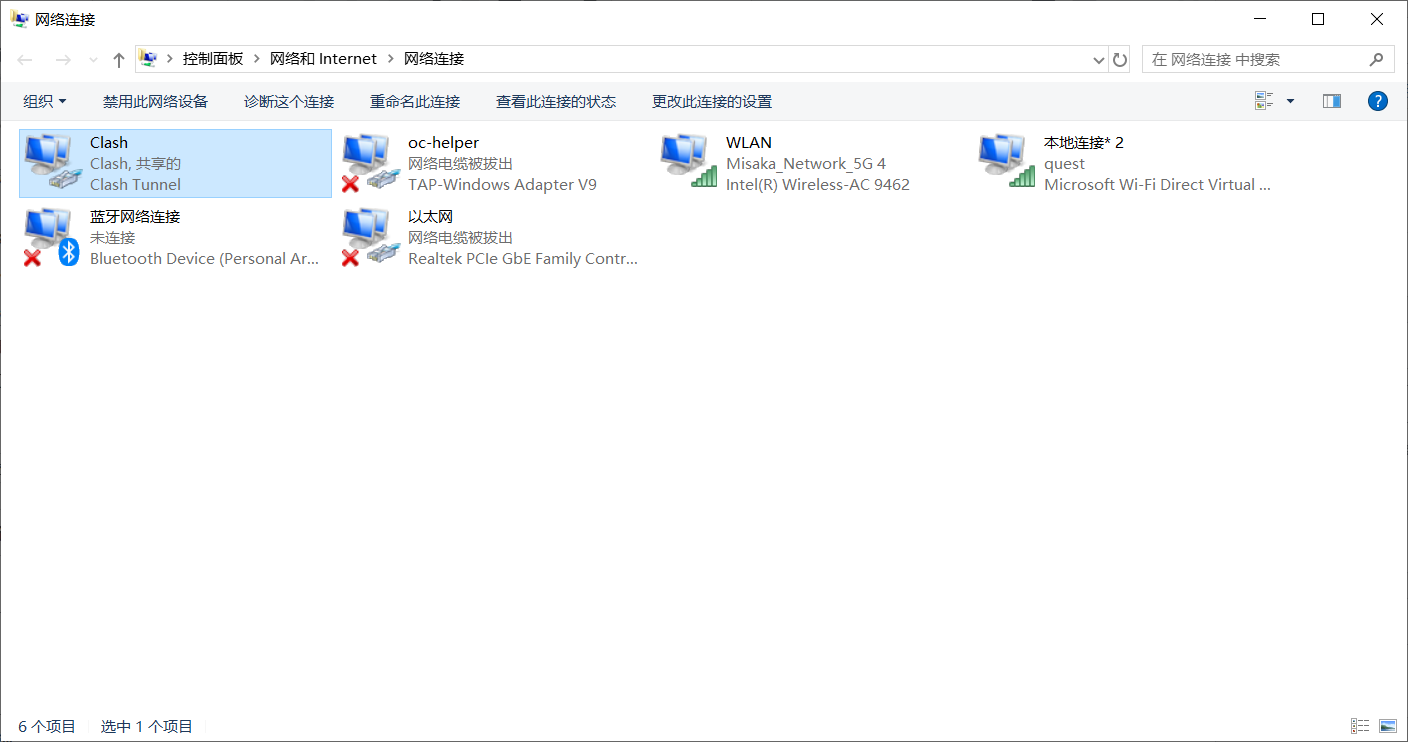
Task: Click the "TAP-Windows Adapter V9" text
Action: (x=502, y=184)
